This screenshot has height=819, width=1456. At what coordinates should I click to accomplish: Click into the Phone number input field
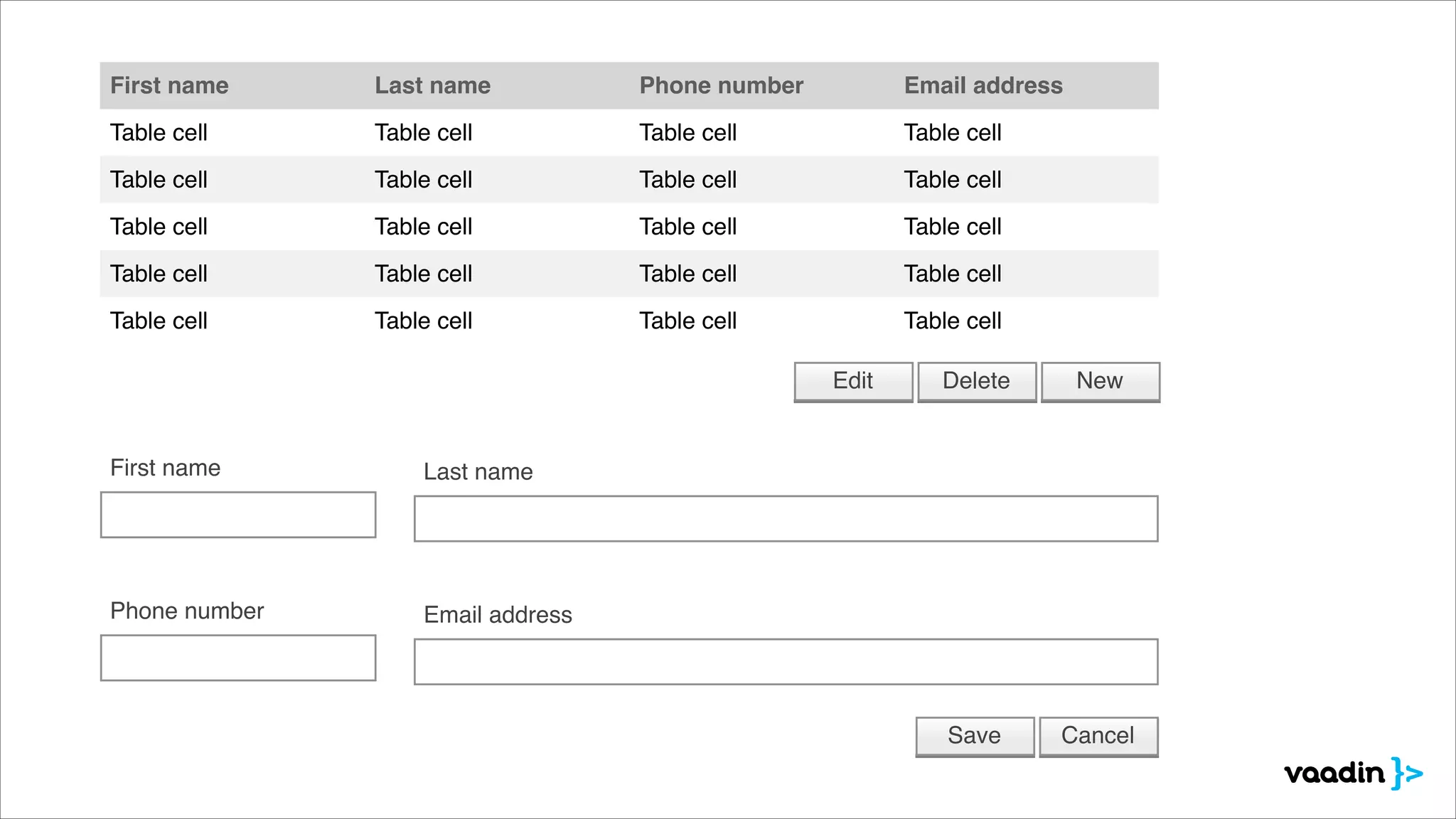click(238, 658)
